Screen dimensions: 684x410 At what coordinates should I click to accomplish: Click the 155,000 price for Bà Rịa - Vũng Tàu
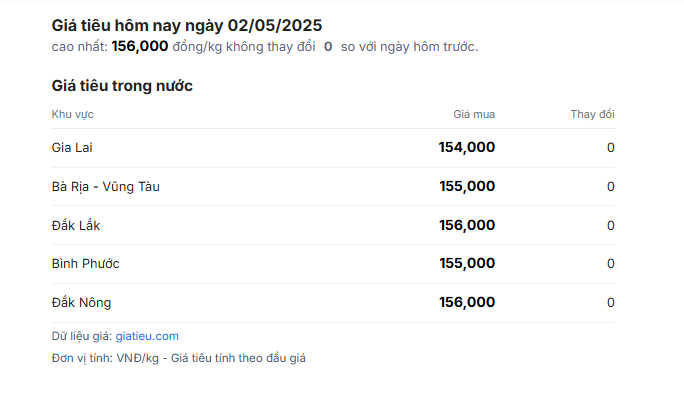pos(467,186)
